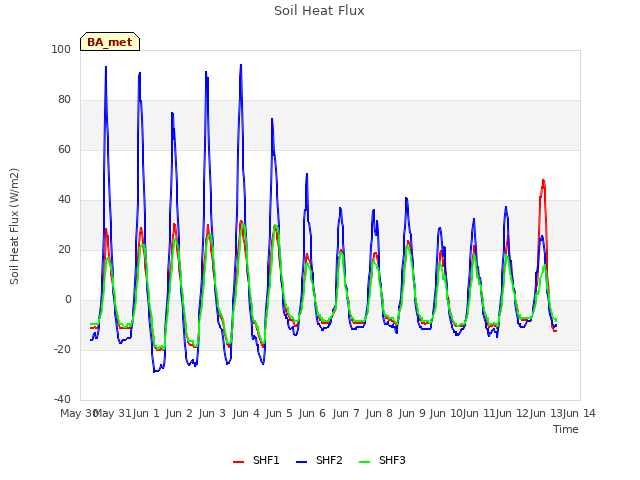Click the Jun 2 x-axis tick label
This screenshot has width=640, height=480.
[179, 413]
